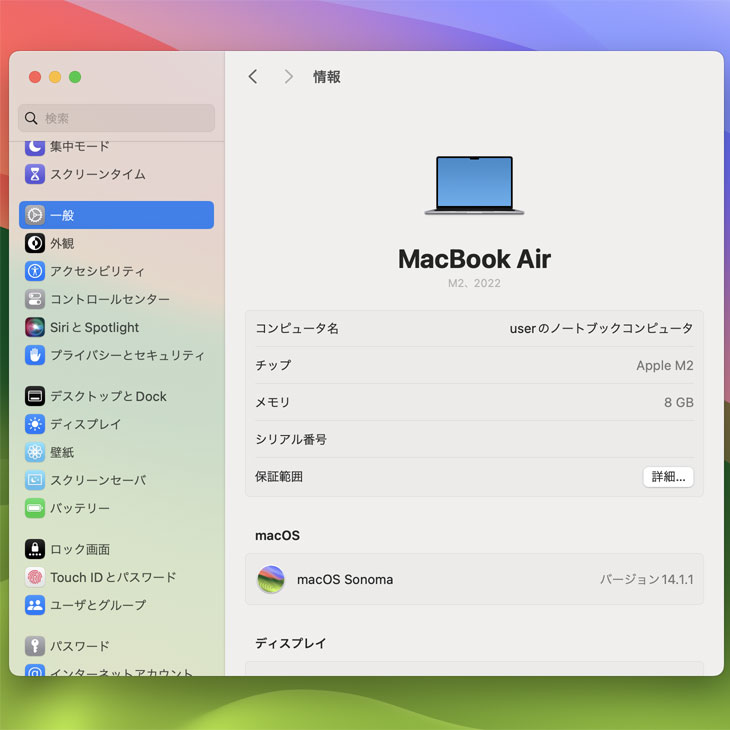730x730 pixels.
Task: Click the チップ row label
Action: point(273,365)
